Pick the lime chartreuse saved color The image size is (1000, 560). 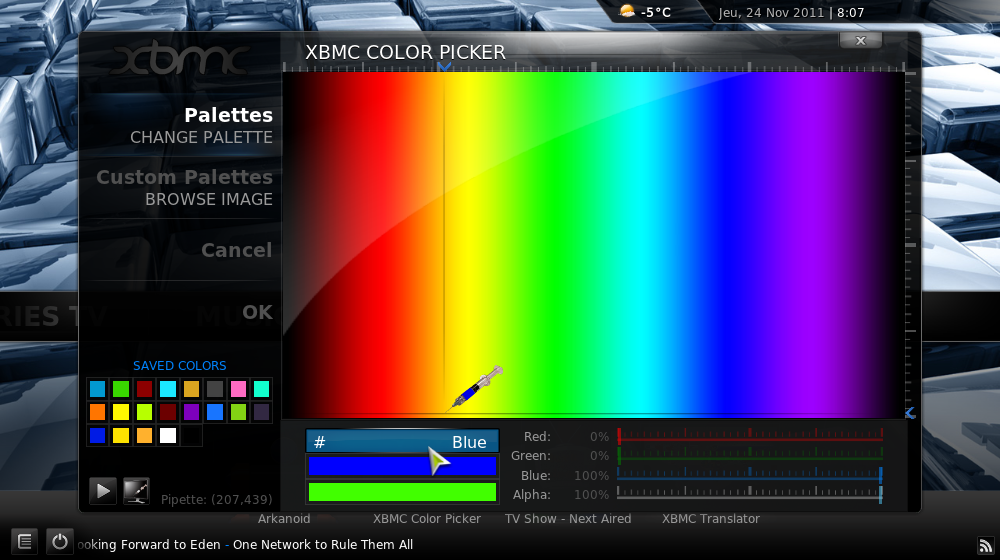[144, 412]
